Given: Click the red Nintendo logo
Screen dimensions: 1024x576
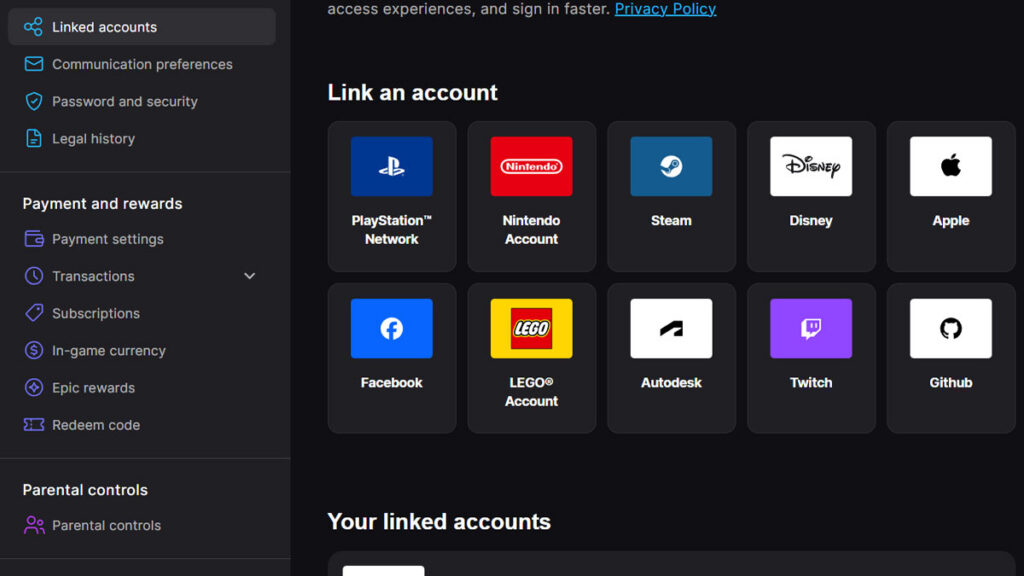Looking at the screenshot, I should (x=532, y=167).
